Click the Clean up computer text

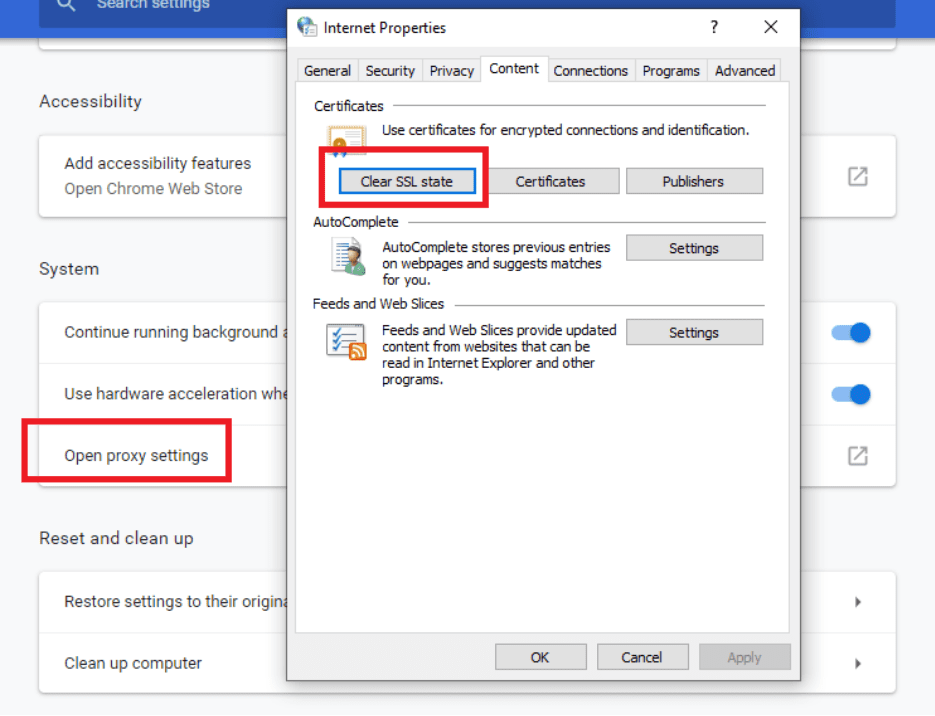[x=133, y=663]
